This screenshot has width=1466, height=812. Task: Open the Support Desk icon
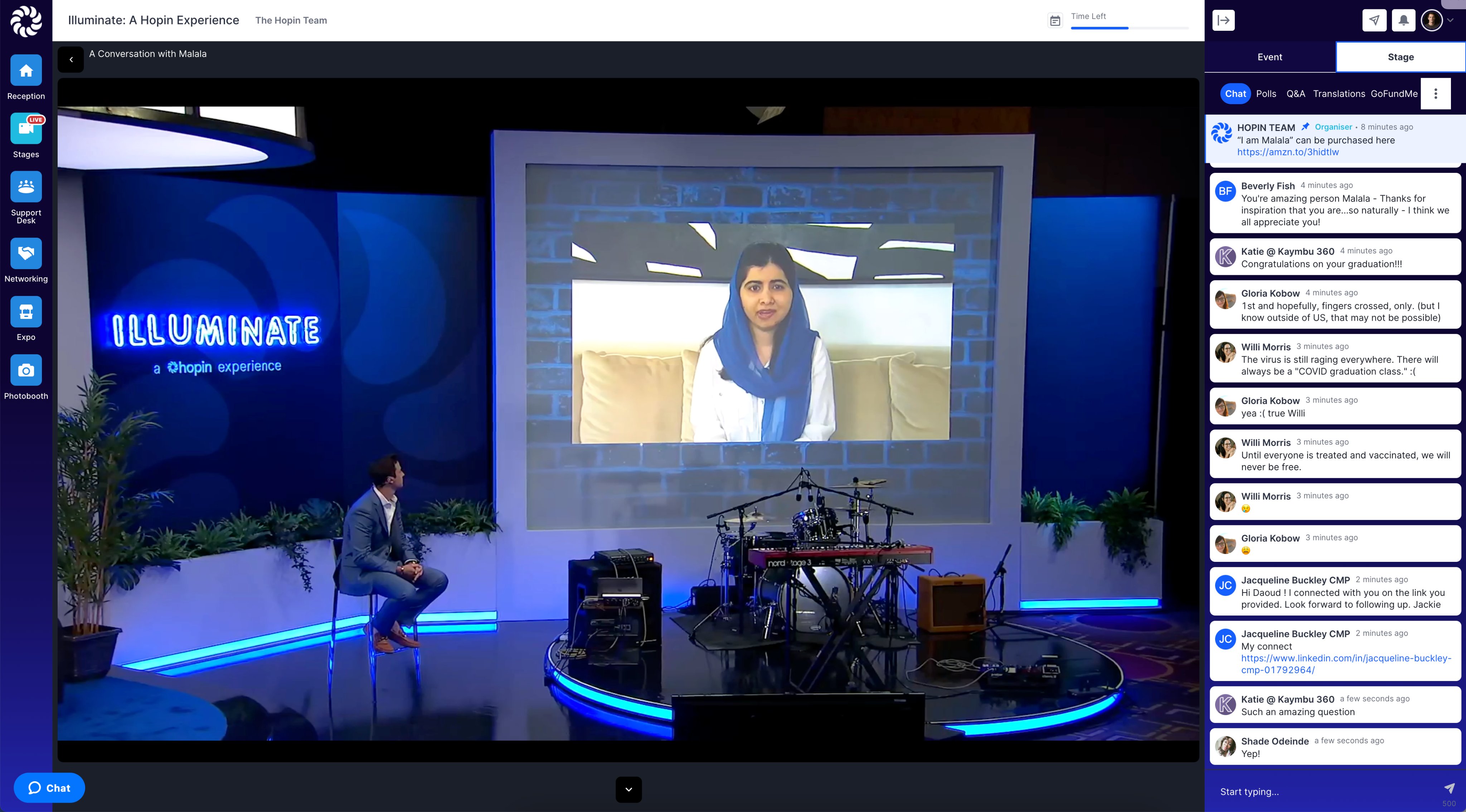click(26, 187)
